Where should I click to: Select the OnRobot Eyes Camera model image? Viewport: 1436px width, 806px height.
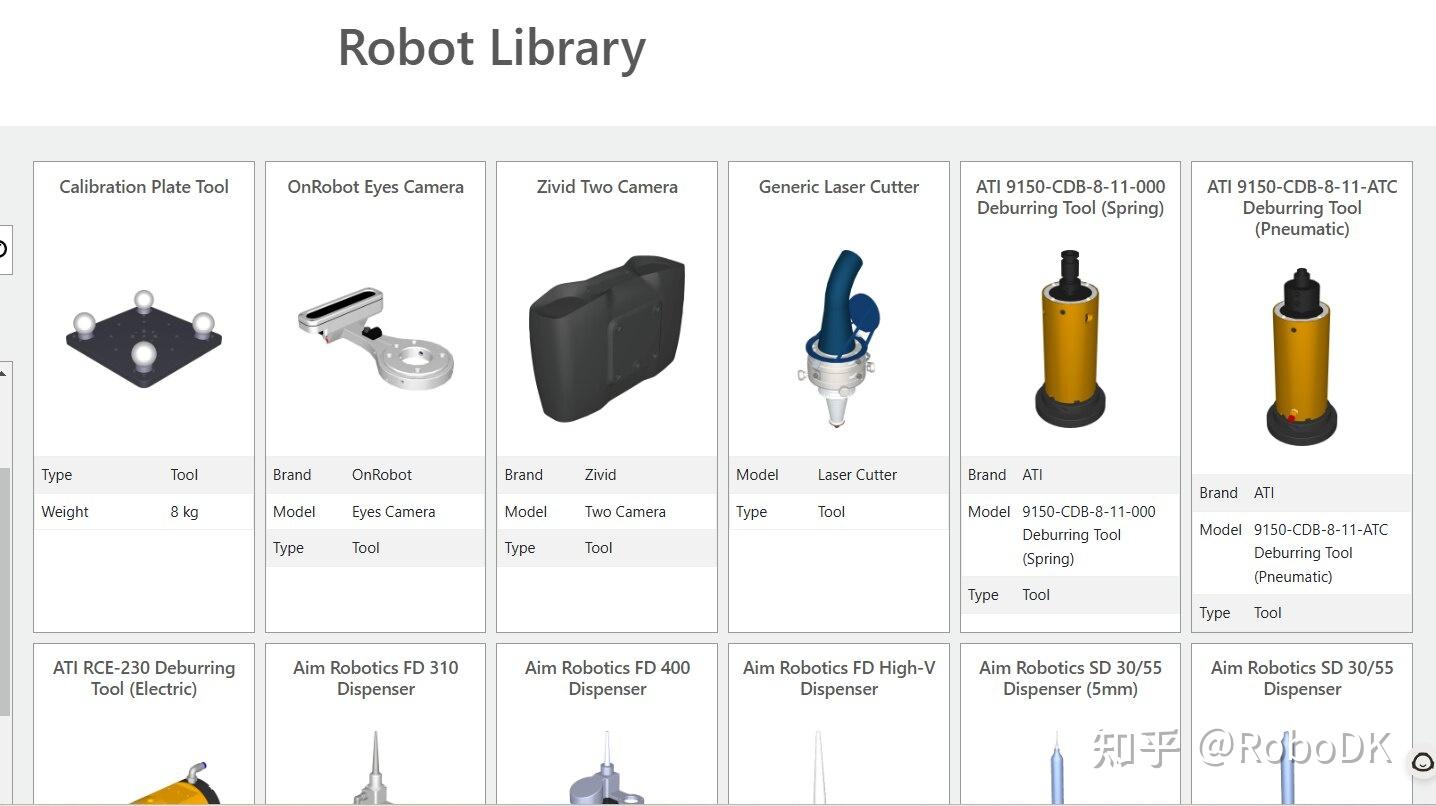[375, 335]
